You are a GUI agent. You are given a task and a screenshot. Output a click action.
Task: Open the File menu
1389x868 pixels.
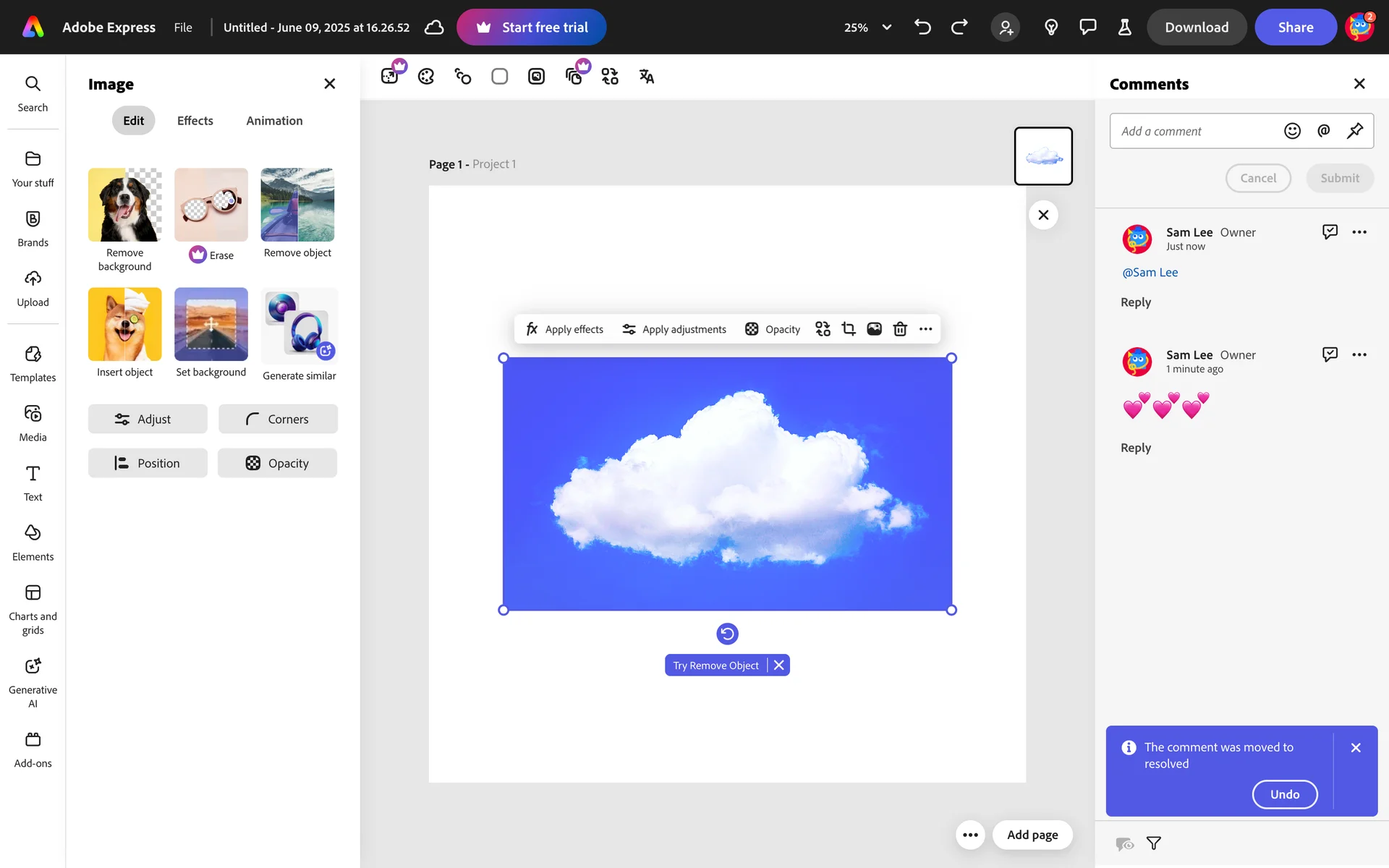pyautogui.click(x=183, y=27)
